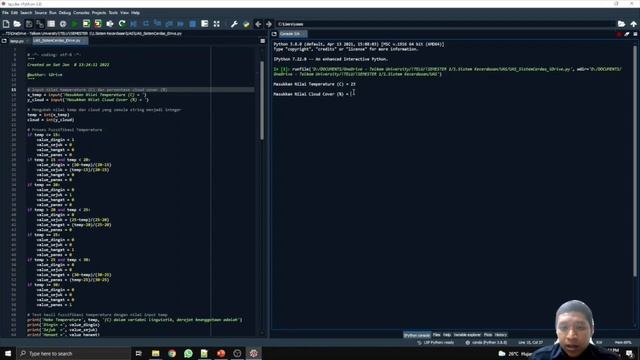
Task: Start debugging the file icon
Action: click(133, 24)
